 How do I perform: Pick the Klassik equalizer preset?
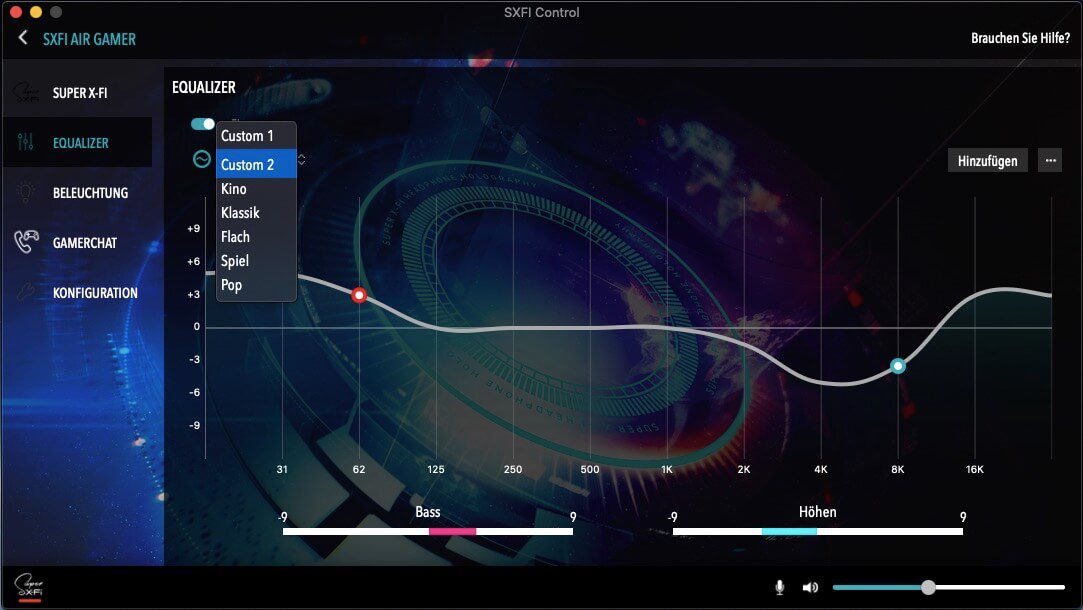tap(240, 213)
